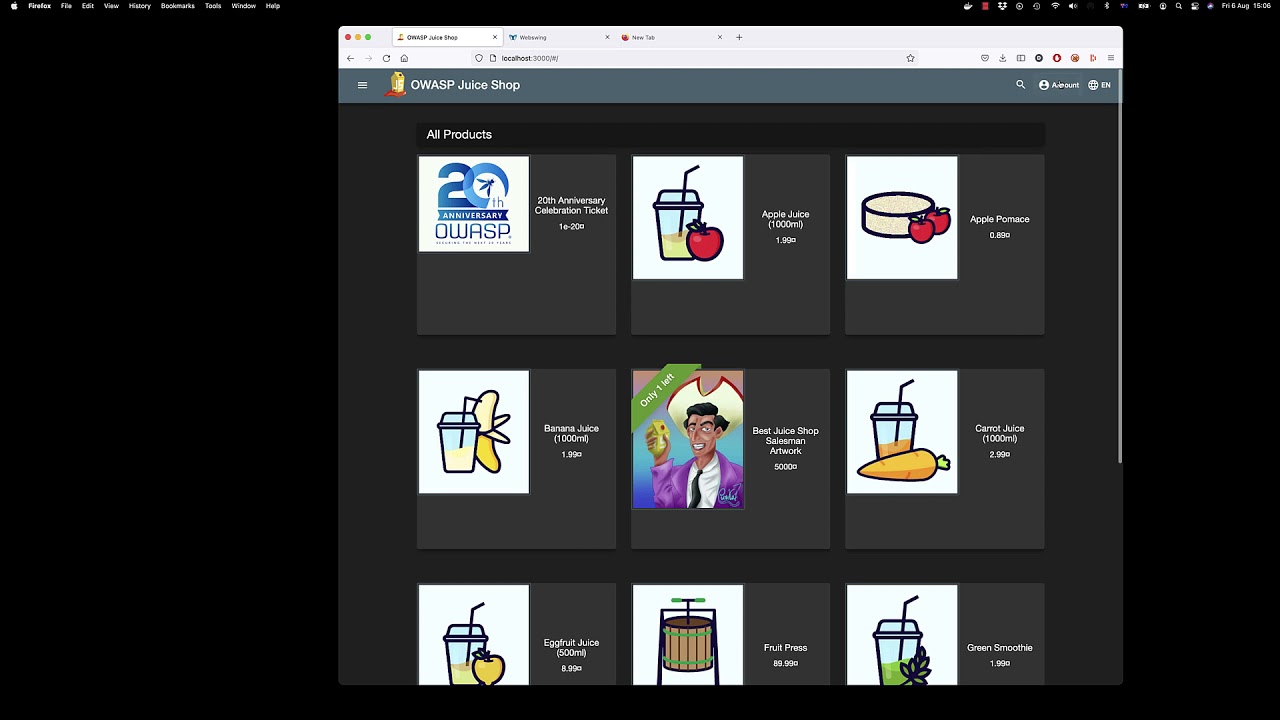This screenshot has width=1280, height=720.
Task: Click the Green Smoothie product name
Action: tap(999, 648)
